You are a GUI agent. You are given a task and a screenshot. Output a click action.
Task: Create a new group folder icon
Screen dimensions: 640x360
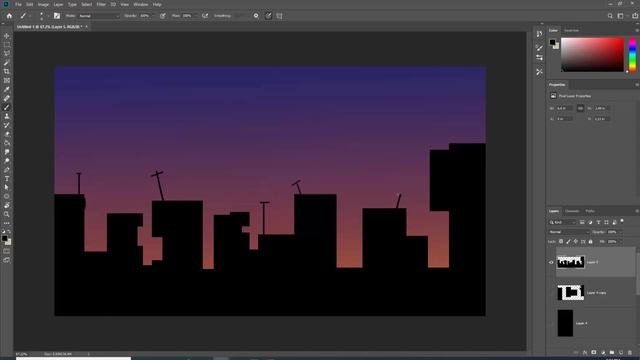[612, 352]
